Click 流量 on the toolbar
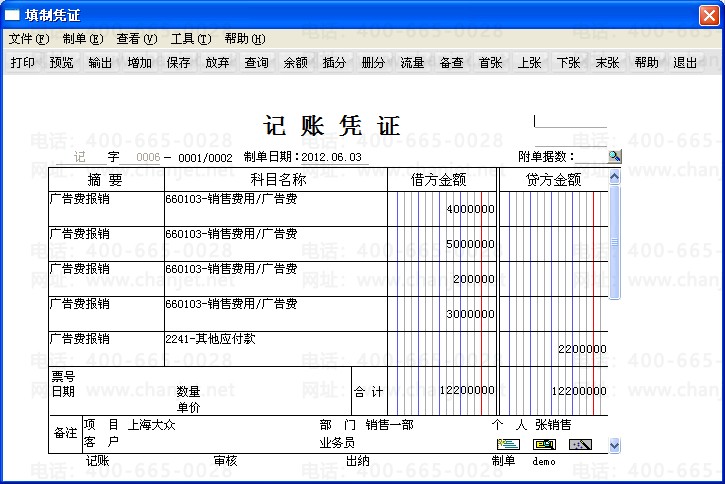Viewport: 725px width, 484px height. [412, 62]
